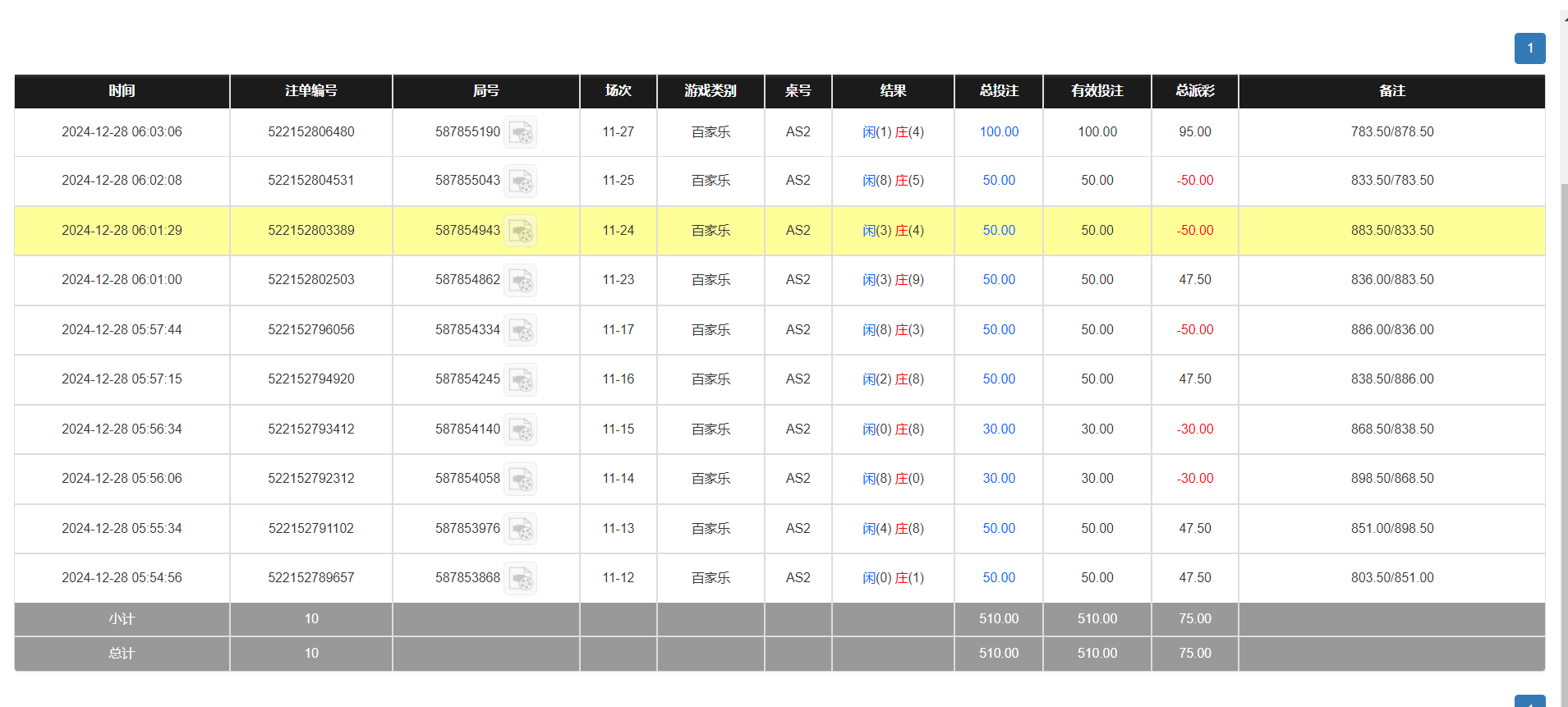Open video replay icon for round 587854245
Image resolution: width=1568 pixels, height=707 pixels.
pyautogui.click(x=521, y=379)
